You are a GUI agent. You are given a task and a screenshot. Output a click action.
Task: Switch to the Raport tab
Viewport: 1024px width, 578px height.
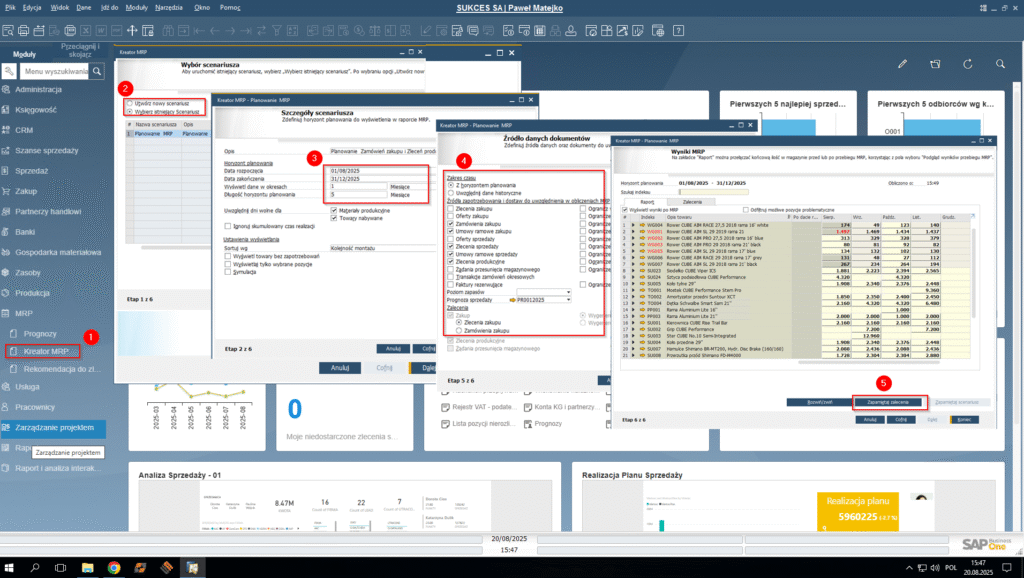(647, 202)
